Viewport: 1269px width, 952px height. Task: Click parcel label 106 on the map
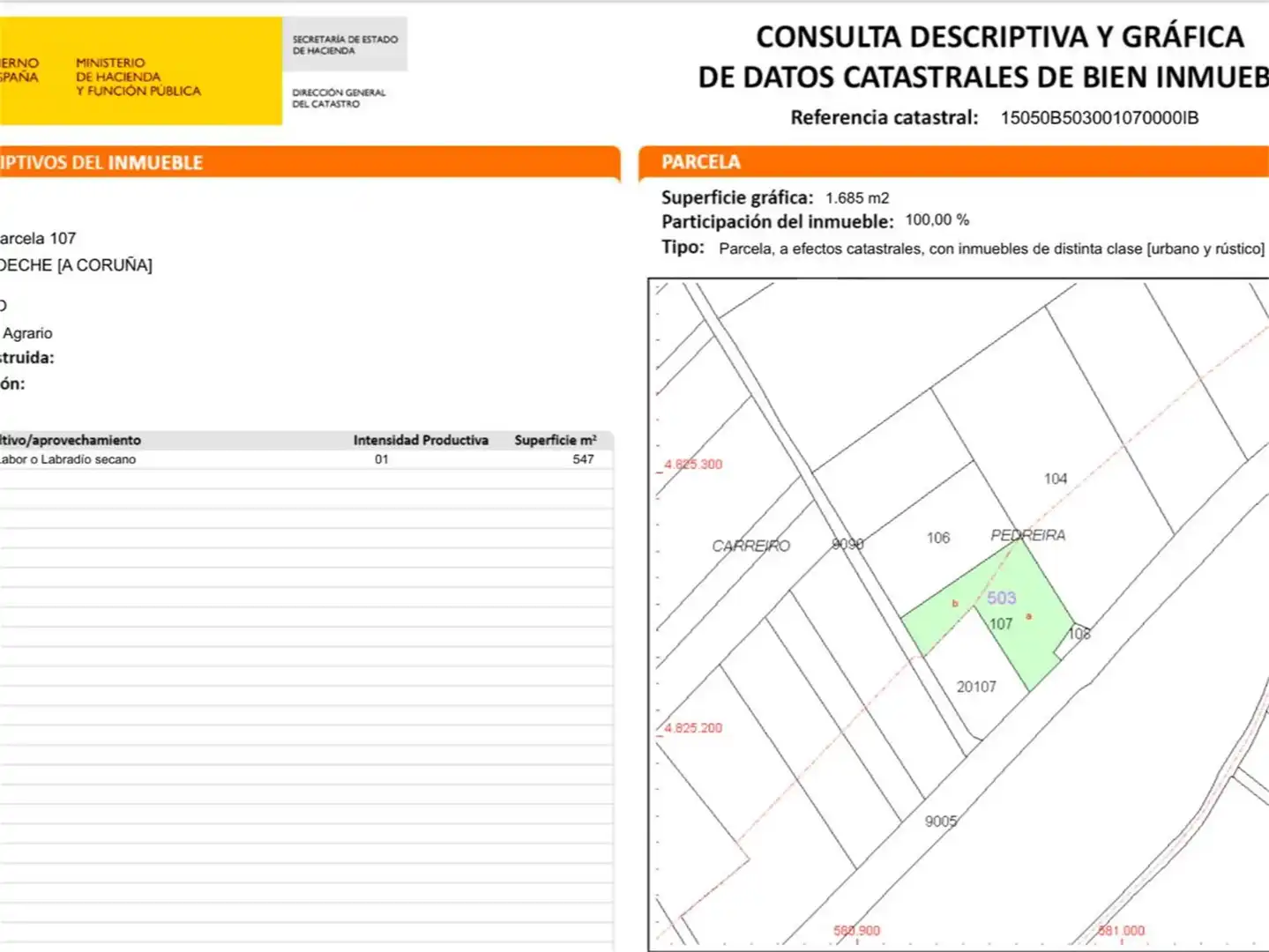[x=938, y=538]
